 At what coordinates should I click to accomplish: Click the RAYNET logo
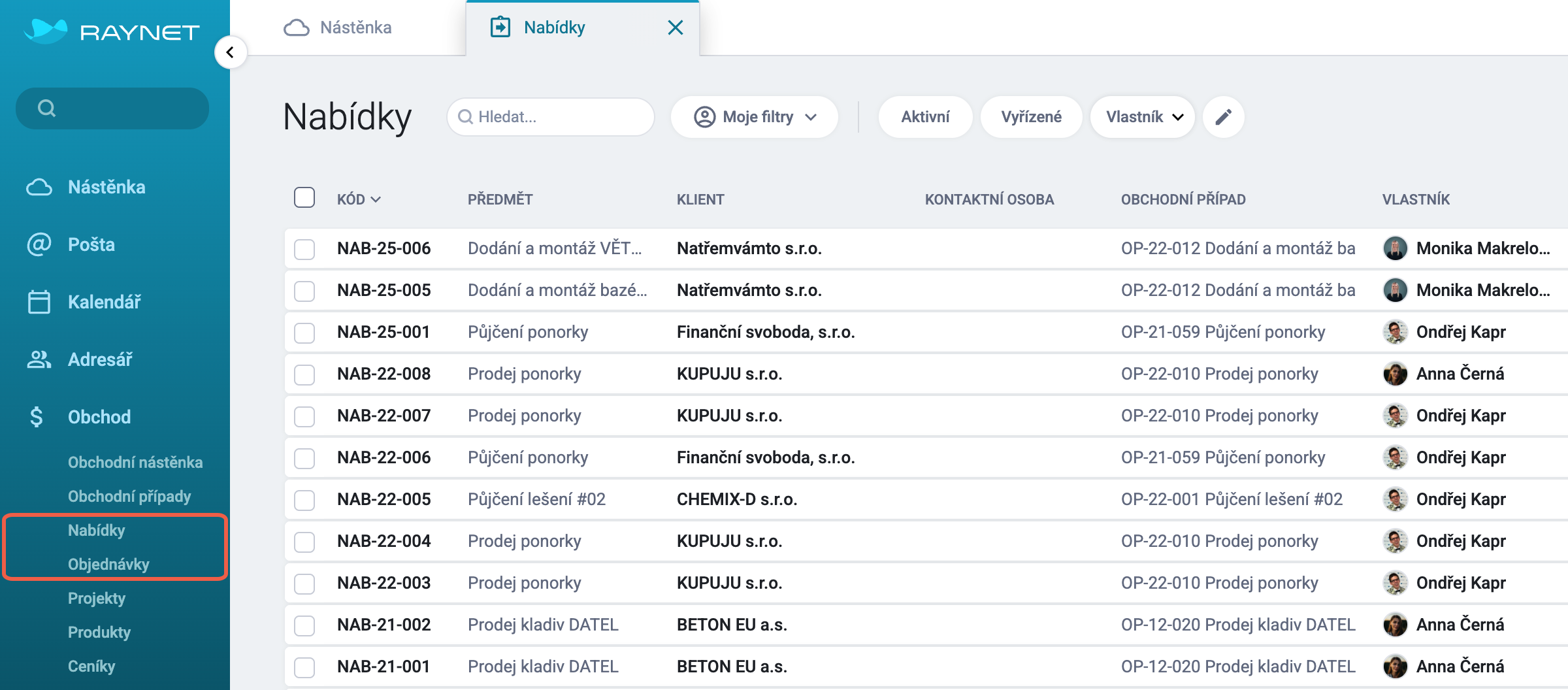(x=112, y=31)
